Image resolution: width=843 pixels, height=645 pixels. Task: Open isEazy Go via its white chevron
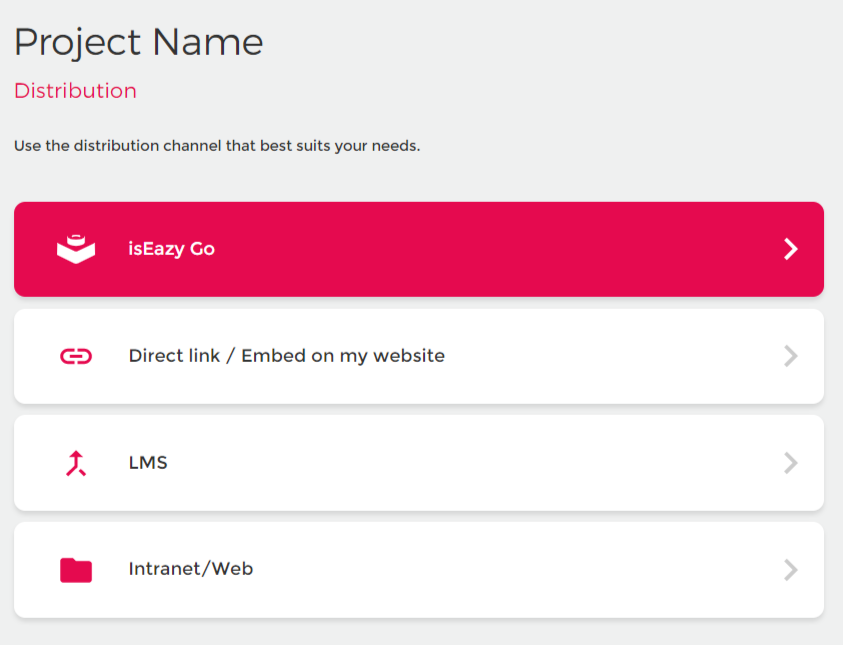(x=791, y=249)
